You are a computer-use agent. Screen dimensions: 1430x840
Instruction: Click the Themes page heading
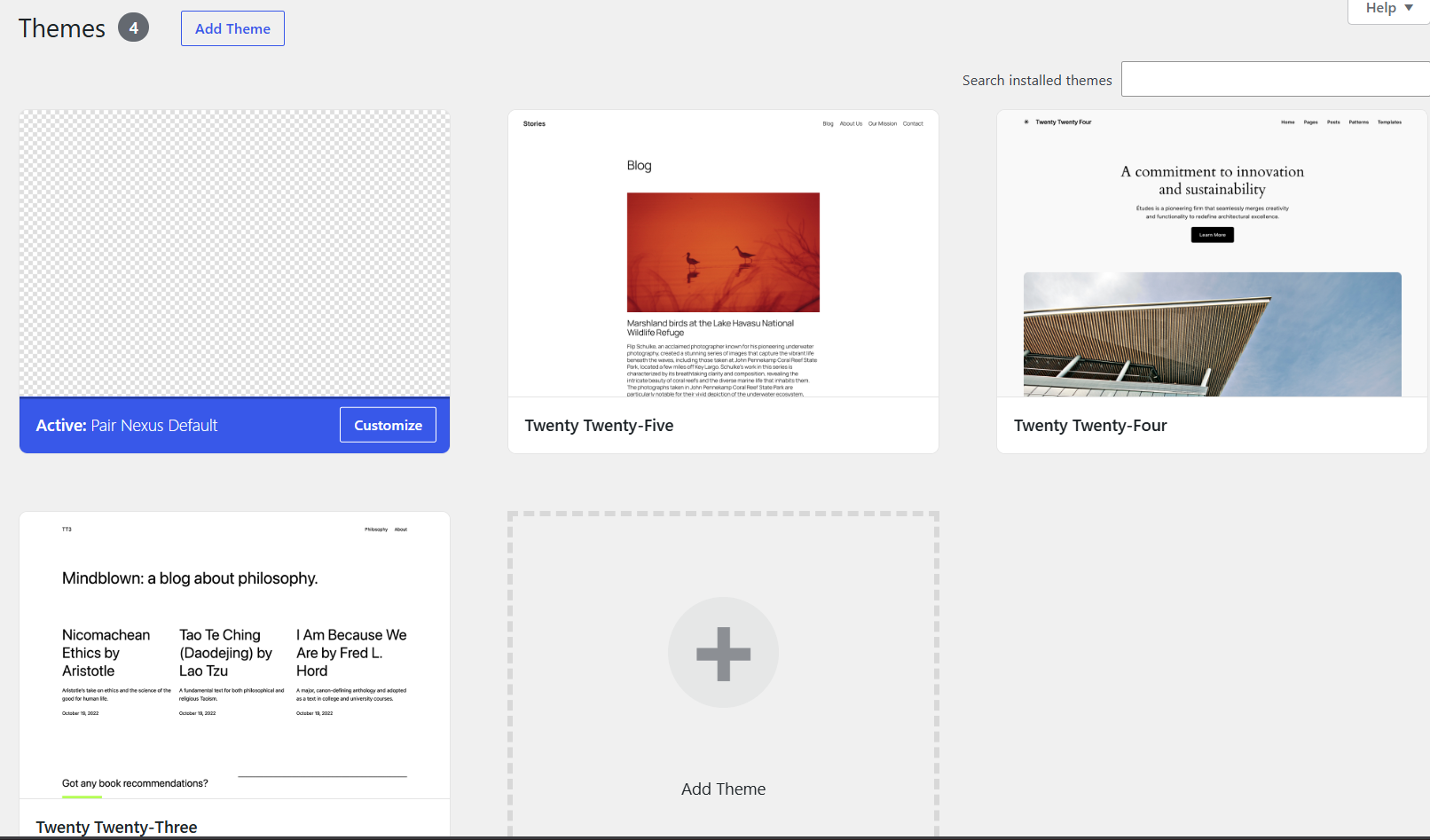(x=62, y=28)
